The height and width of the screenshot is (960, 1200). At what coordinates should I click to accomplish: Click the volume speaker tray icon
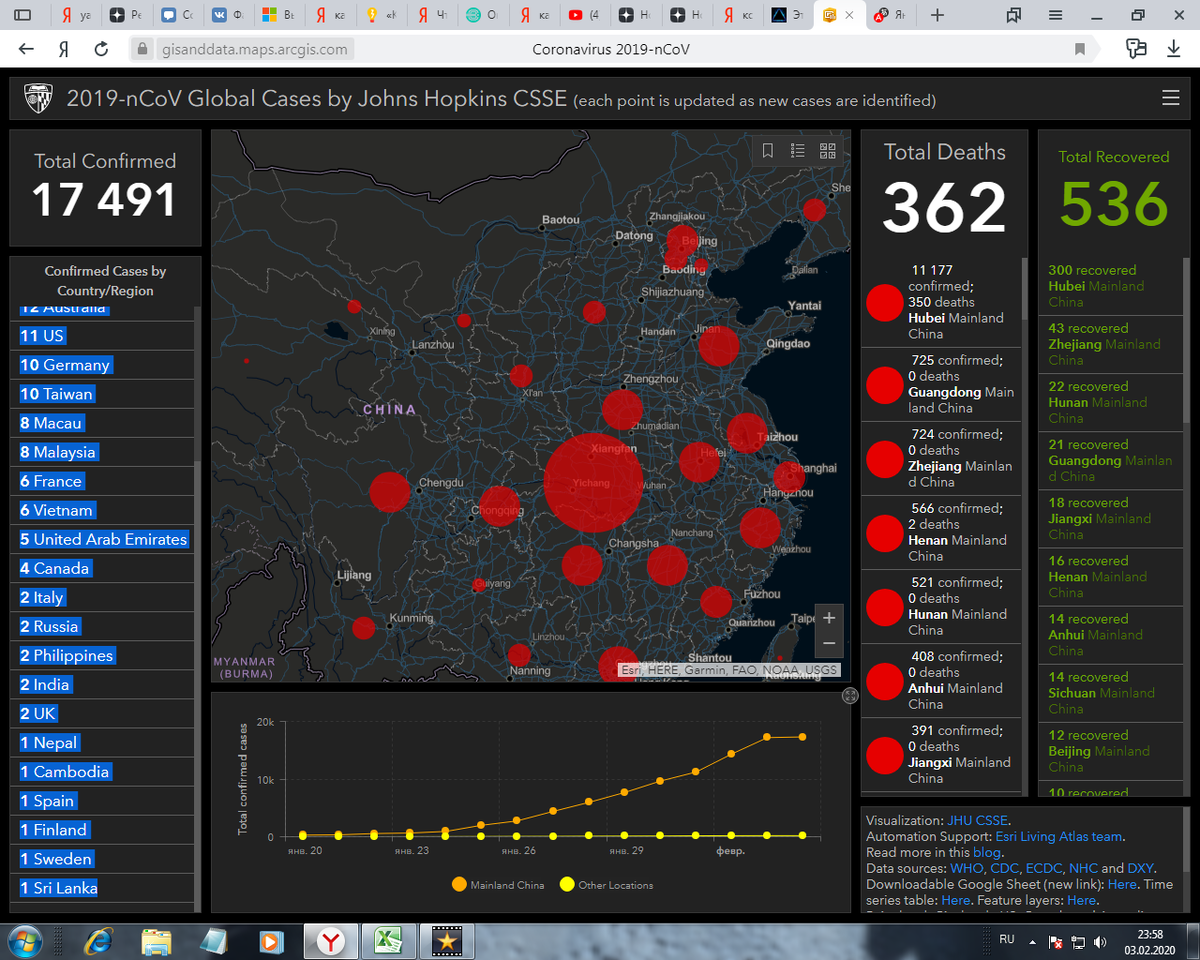tap(1101, 942)
